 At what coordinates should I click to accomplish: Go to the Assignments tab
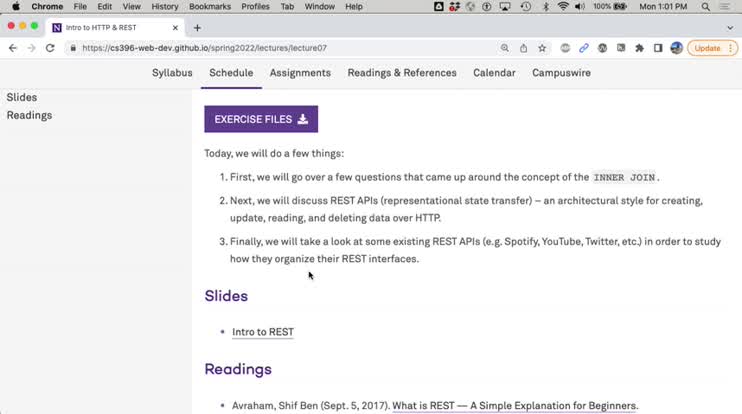(x=300, y=73)
